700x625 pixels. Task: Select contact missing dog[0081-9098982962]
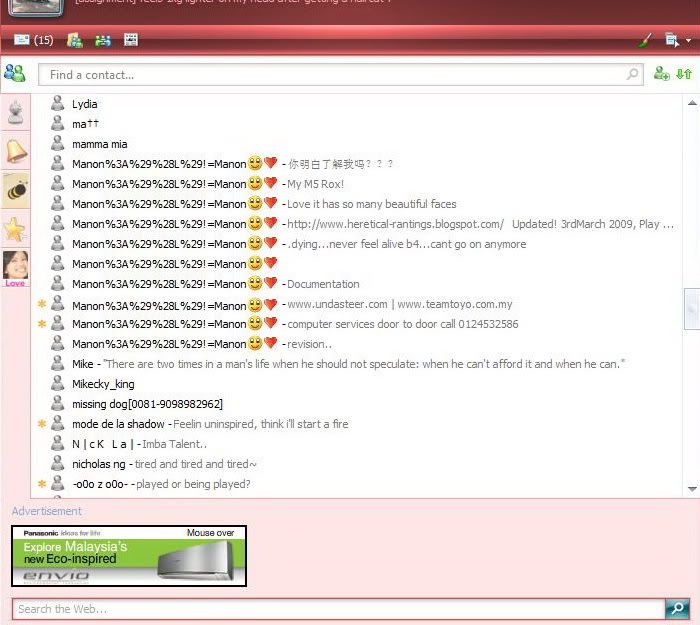click(x=147, y=404)
